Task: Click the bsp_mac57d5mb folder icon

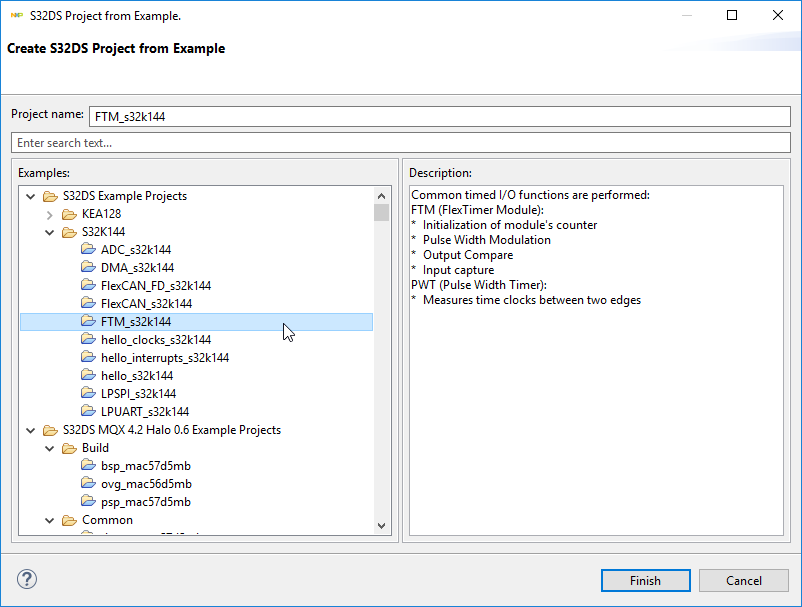Action: click(89, 466)
